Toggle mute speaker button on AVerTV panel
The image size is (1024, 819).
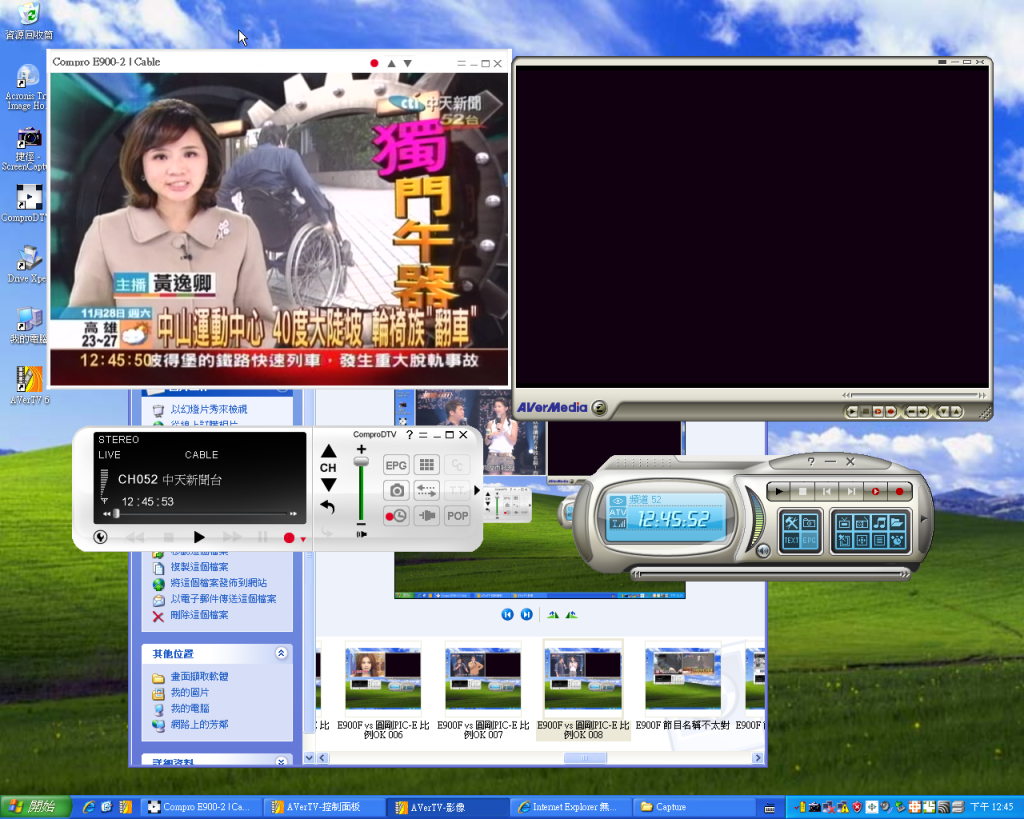tap(763, 551)
